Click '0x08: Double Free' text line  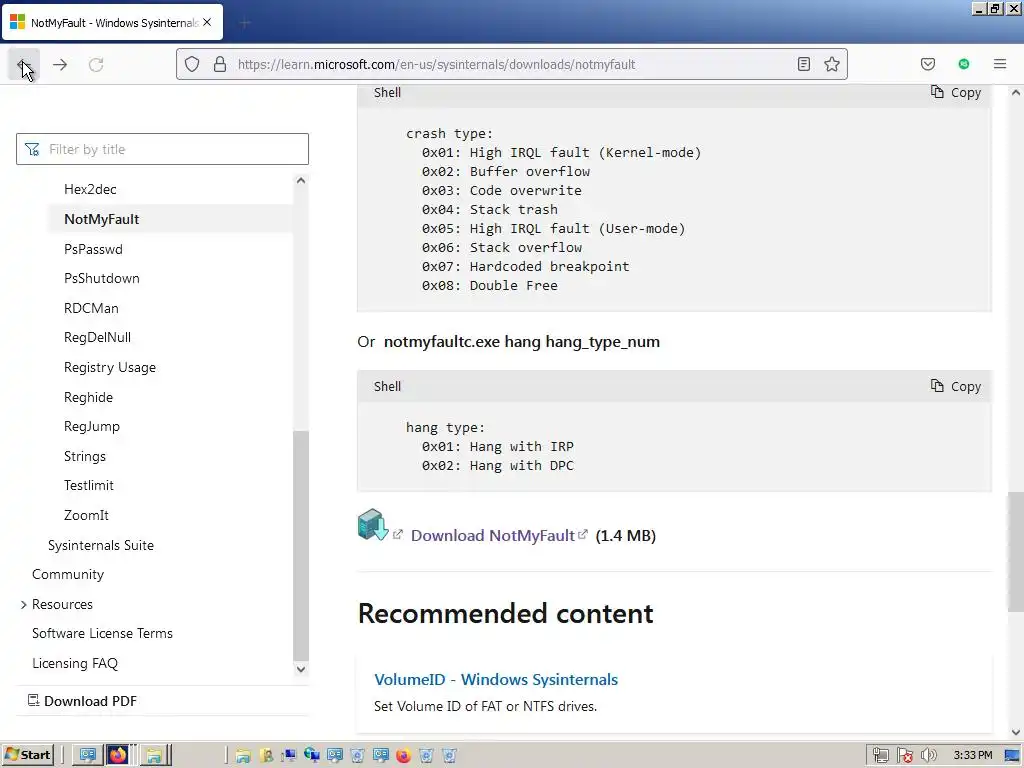[489, 285]
